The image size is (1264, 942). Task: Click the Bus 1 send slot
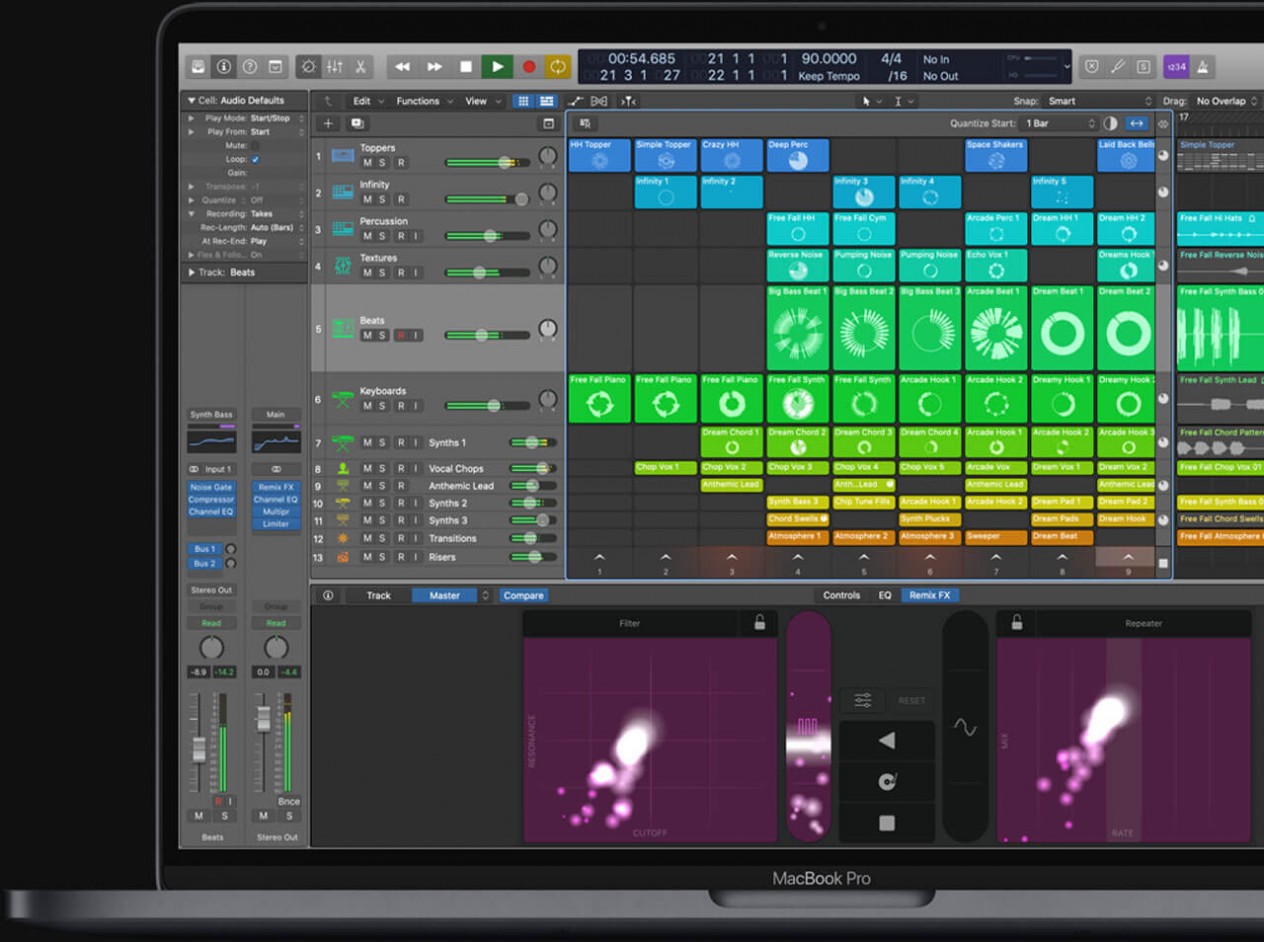tap(204, 549)
